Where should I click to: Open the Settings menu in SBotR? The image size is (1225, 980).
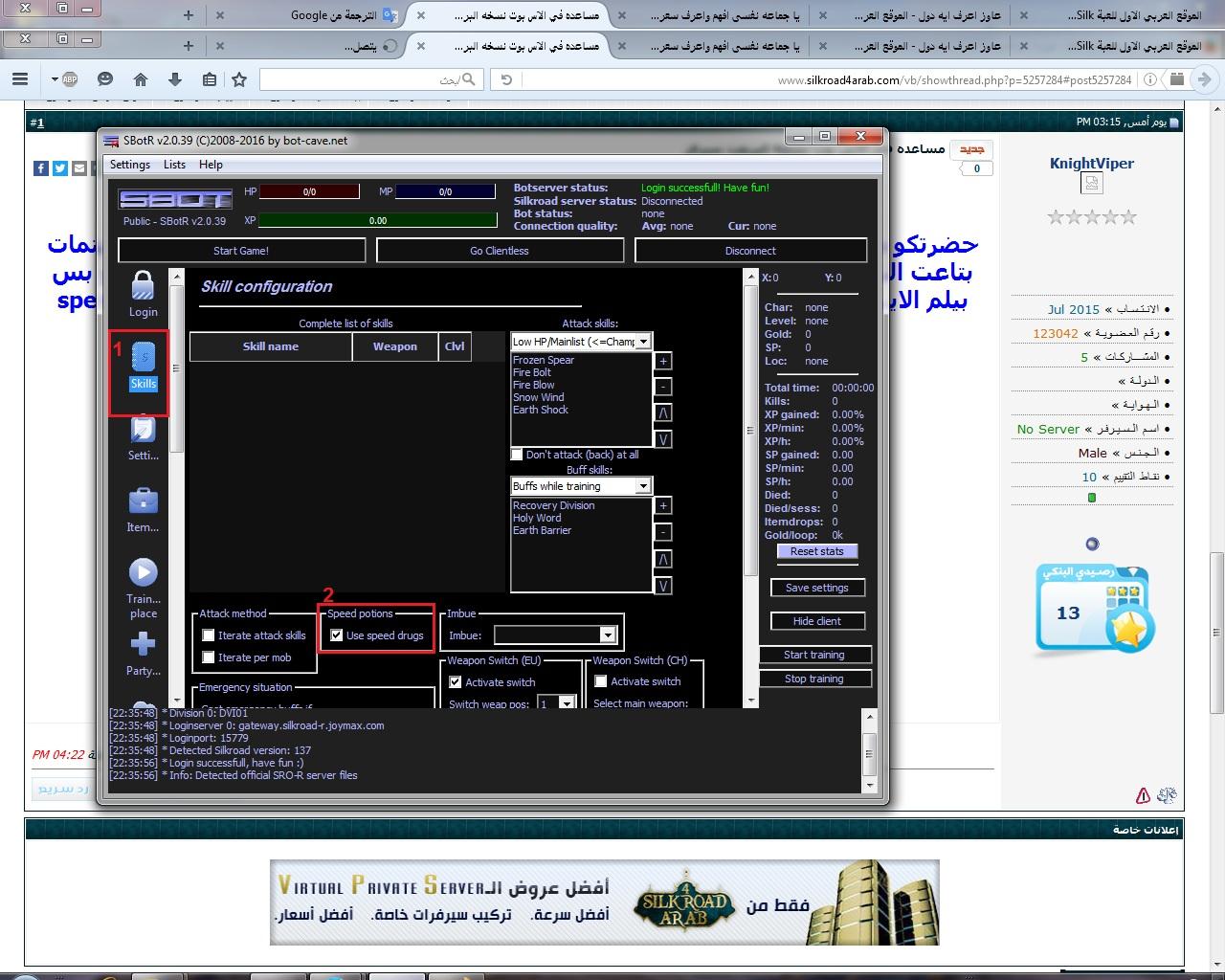coord(130,165)
